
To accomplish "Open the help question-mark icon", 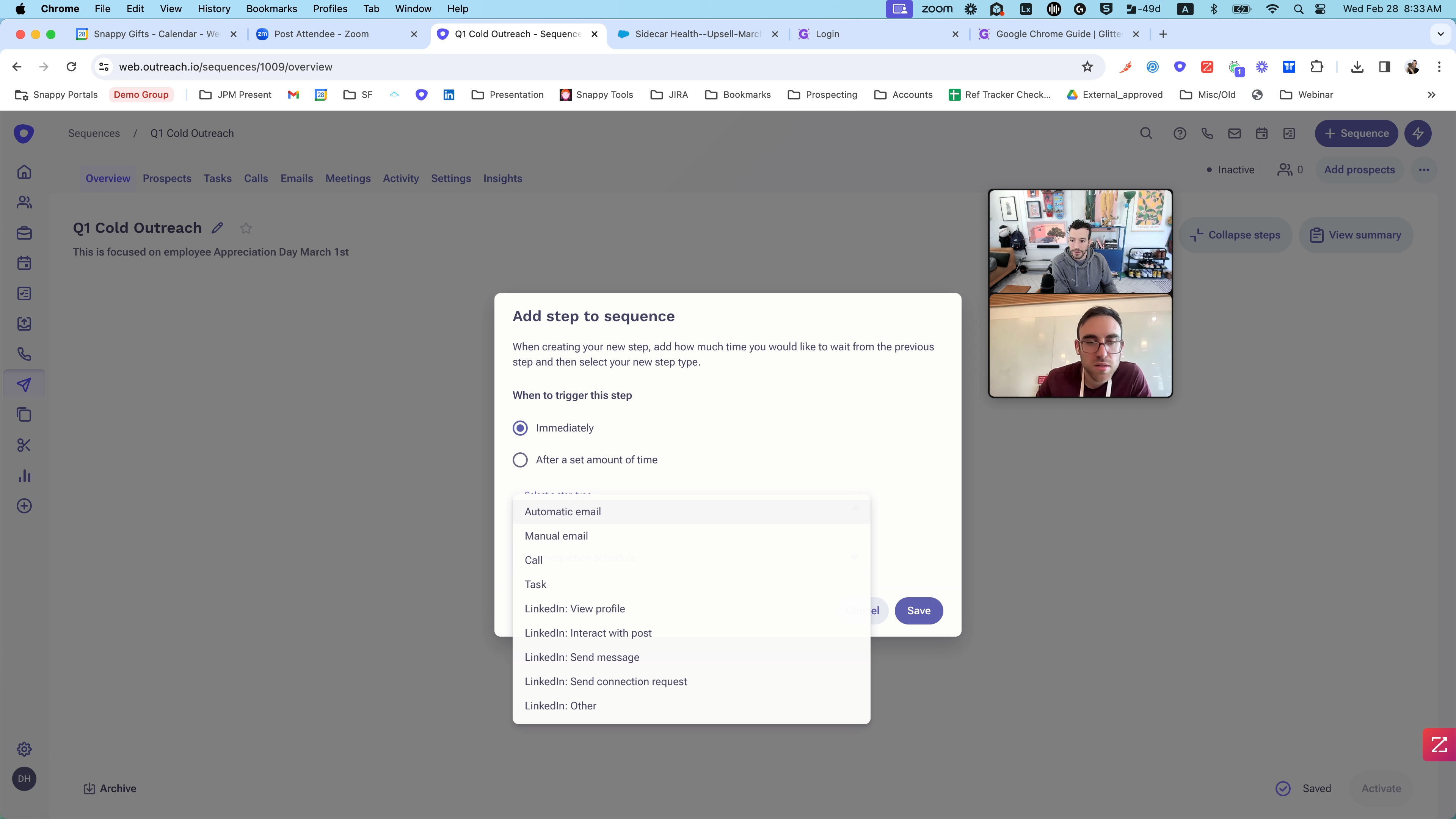I will click(x=1180, y=133).
